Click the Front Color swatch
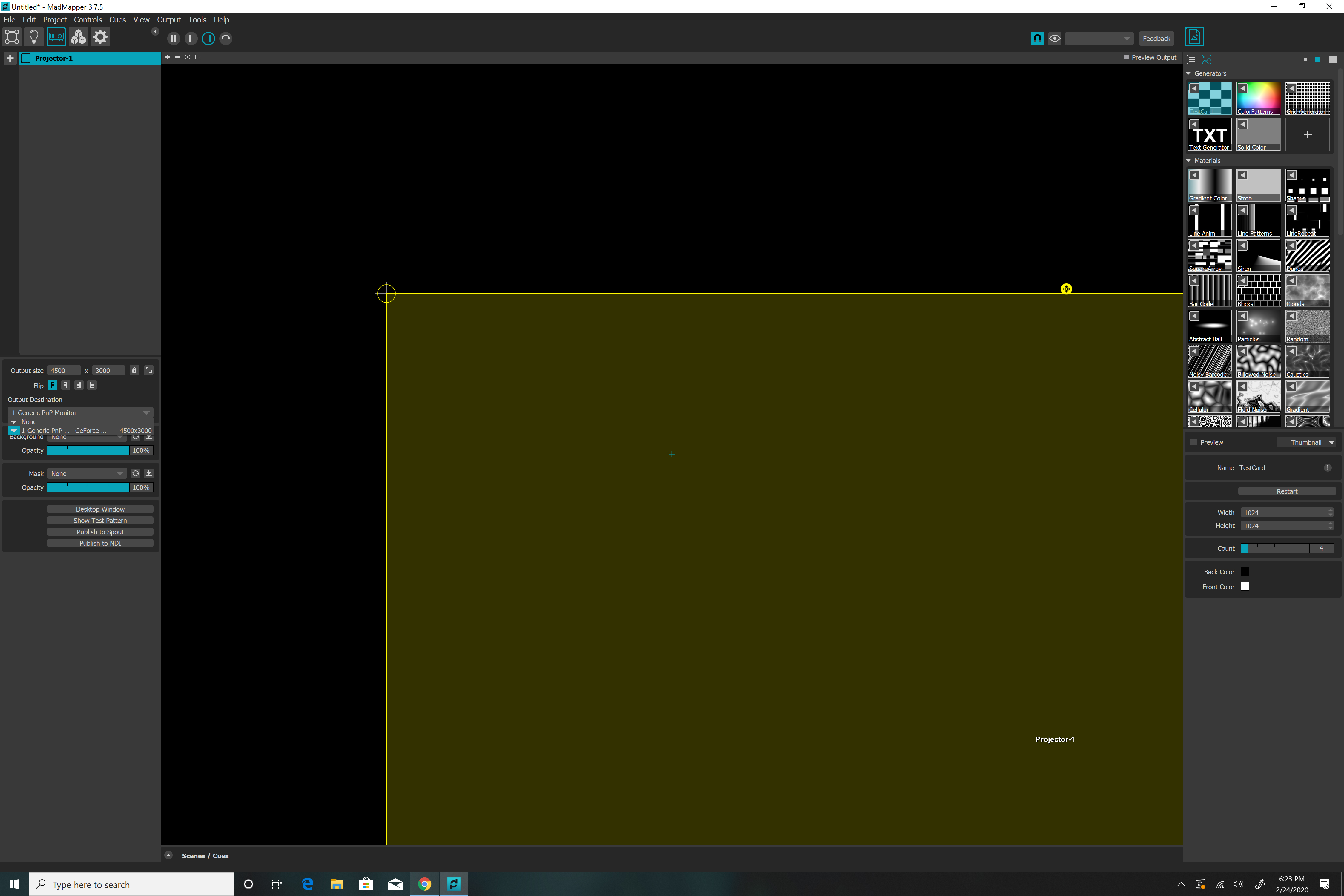Viewport: 1344px width, 896px height. coord(1245,586)
